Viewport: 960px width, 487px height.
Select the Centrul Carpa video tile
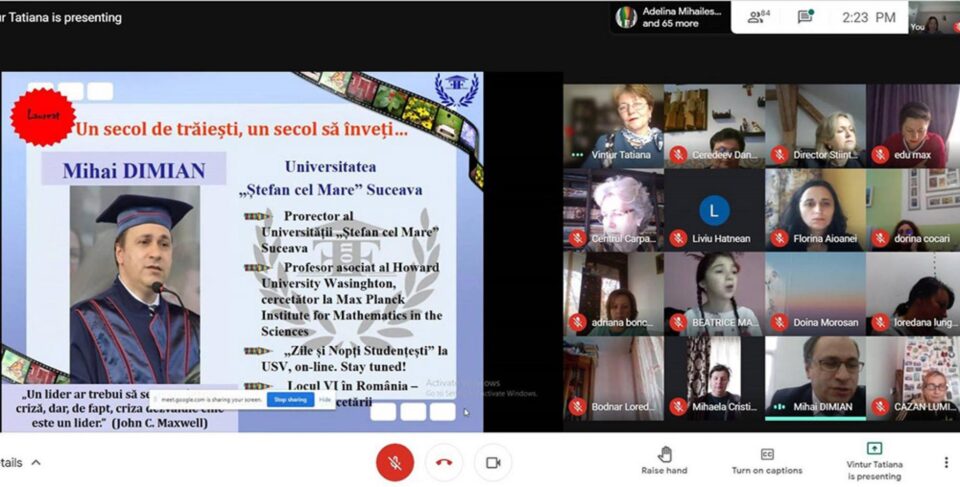pos(613,210)
